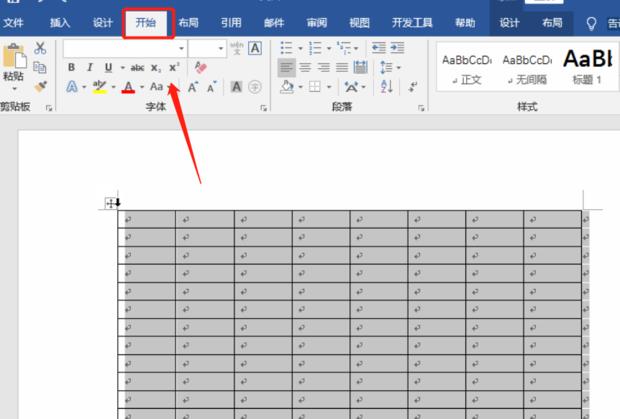Toggle Bold formatting
Image resolution: width=620 pixels, height=419 pixels.
click(x=72, y=67)
